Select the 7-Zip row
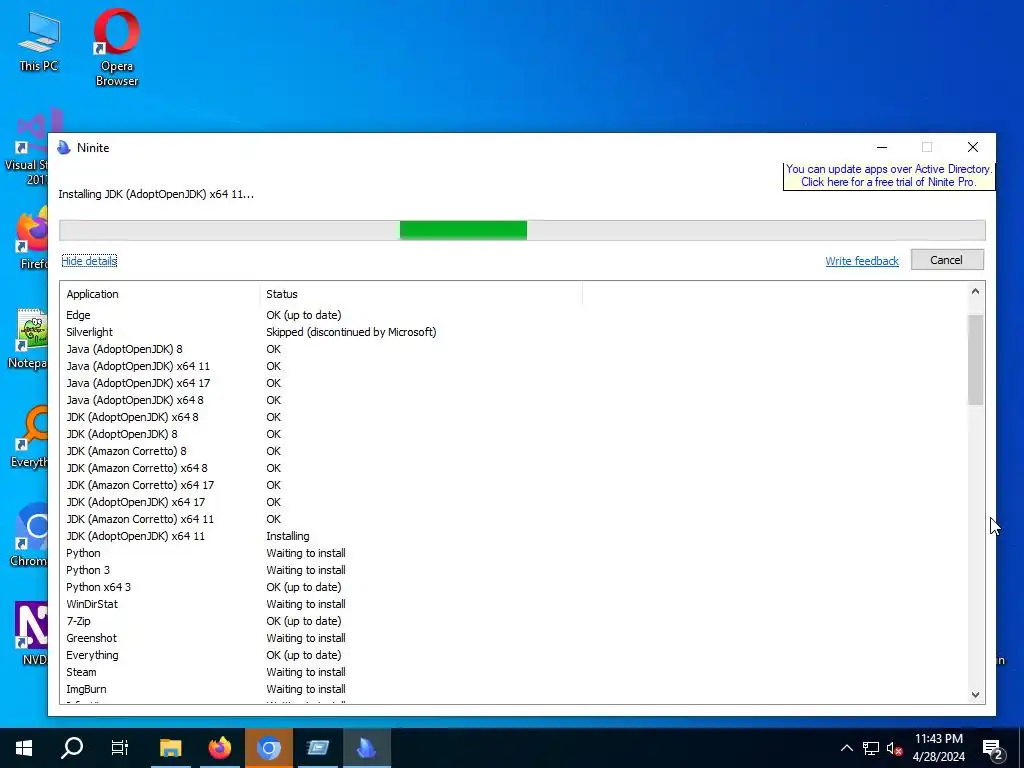1024x768 pixels. click(x=513, y=620)
